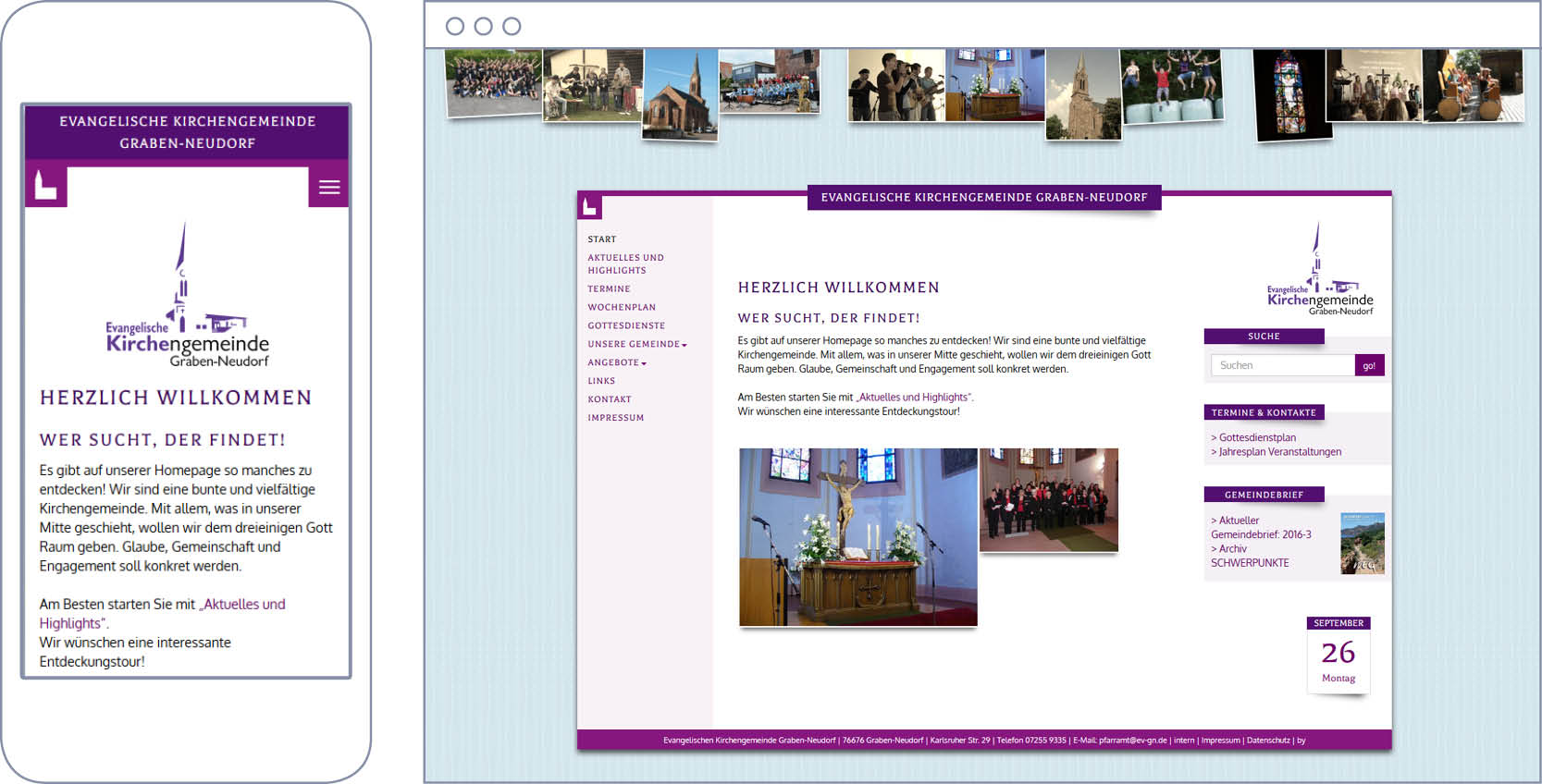Open the intern link in footer
The image size is (1542, 784).
pos(1184,741)
